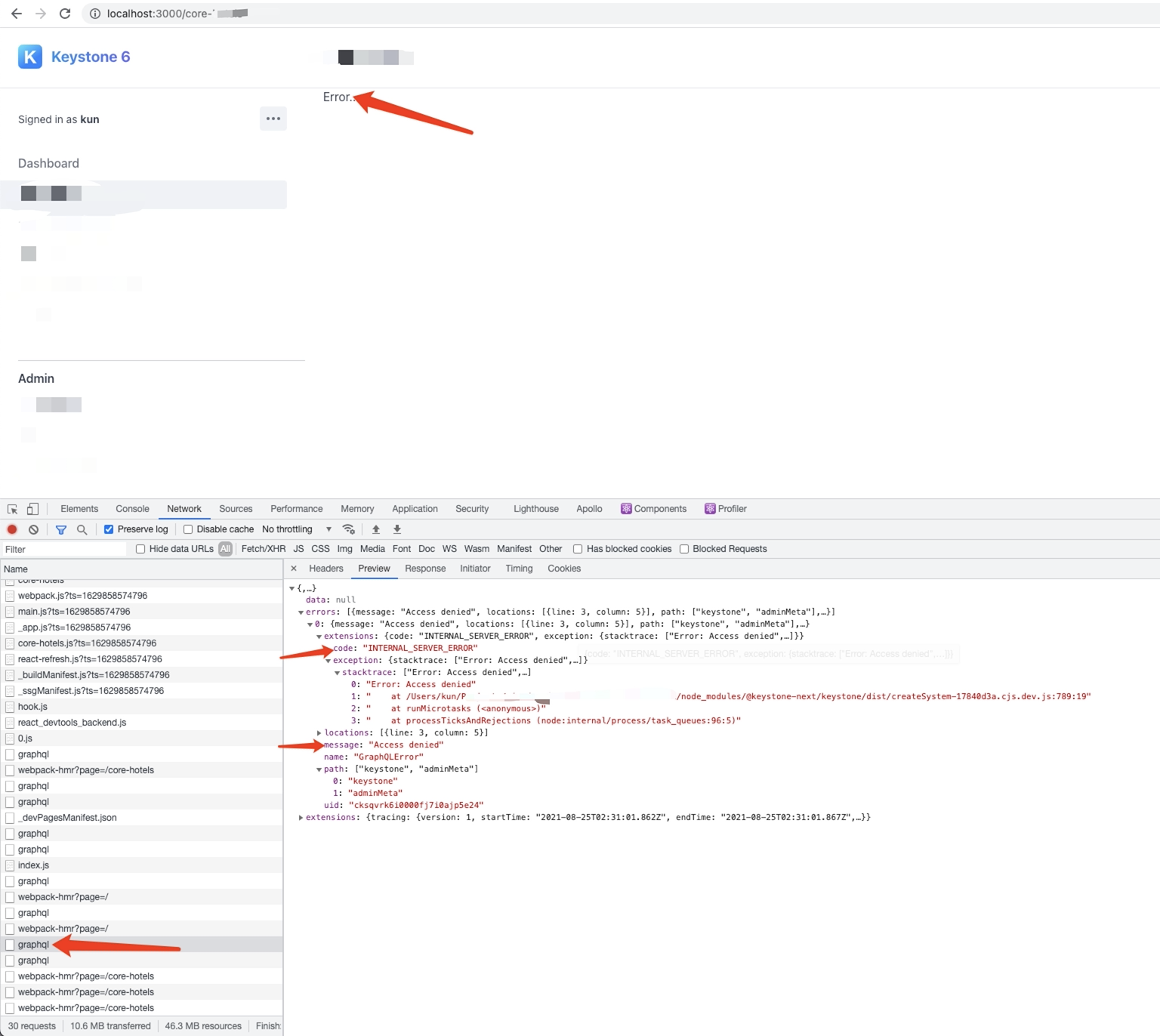
Task: Open the three-dots user menu button
Action: pos(273,119)
